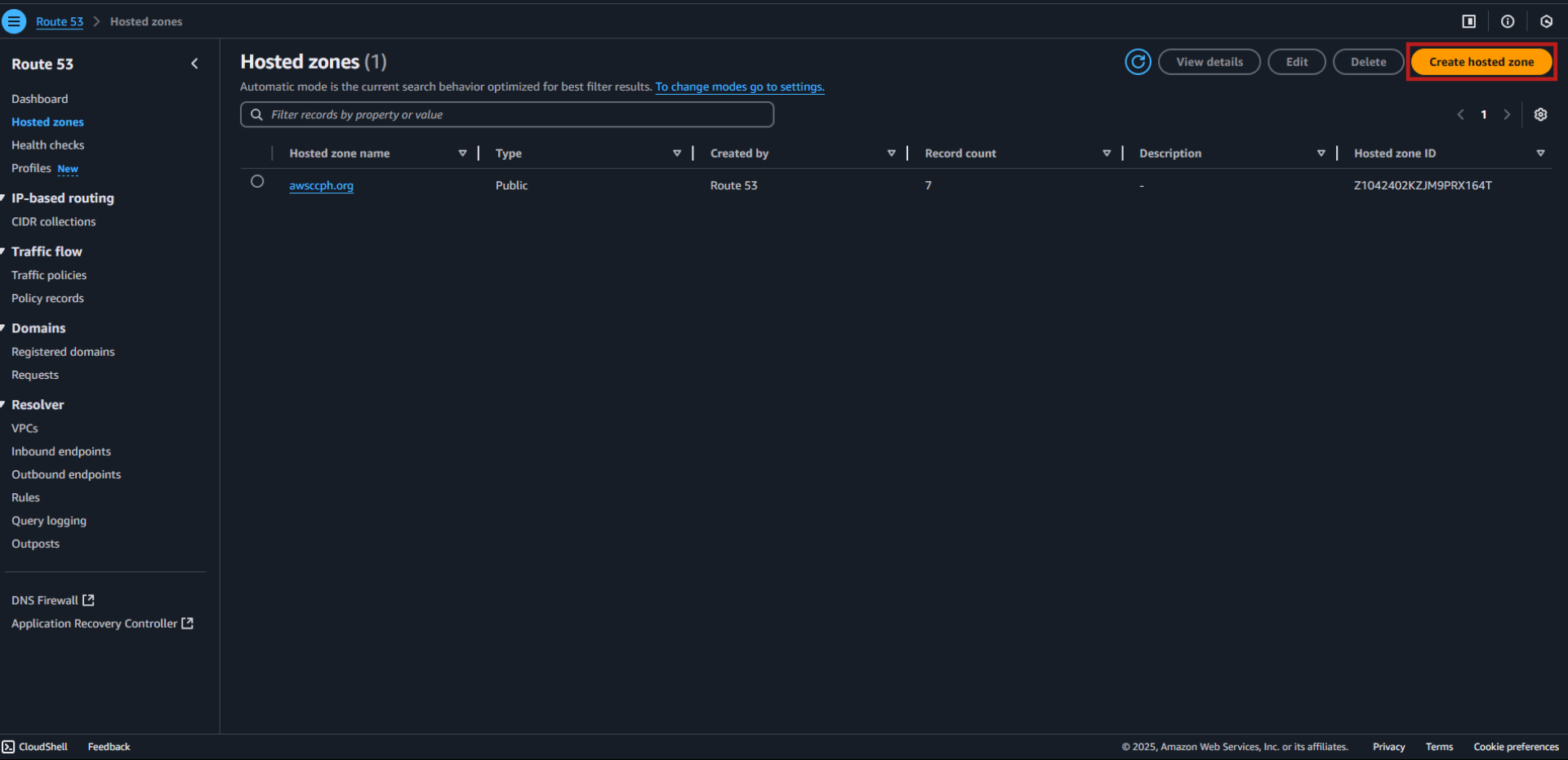This screenshot has width=1568, height=760.
Task: Click external link icon by Application Recovery Controller
Action: coord(187,623)
